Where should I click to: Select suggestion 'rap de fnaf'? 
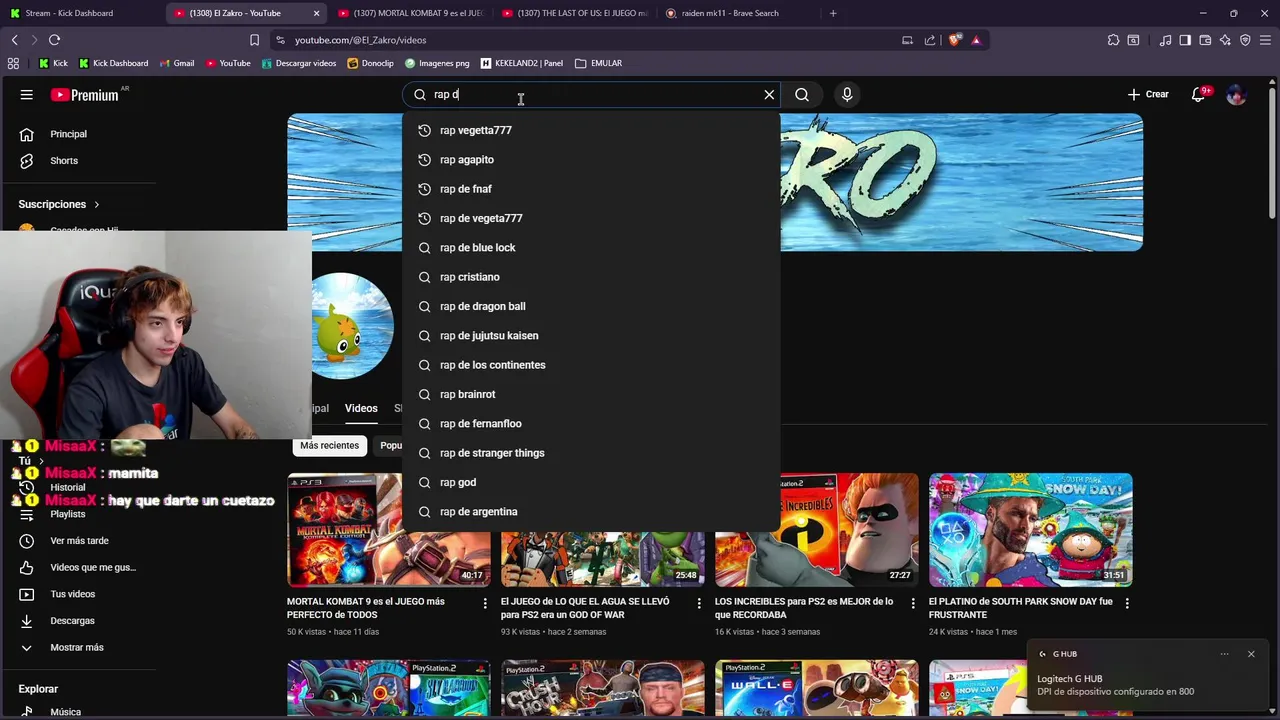pos(591,189)
